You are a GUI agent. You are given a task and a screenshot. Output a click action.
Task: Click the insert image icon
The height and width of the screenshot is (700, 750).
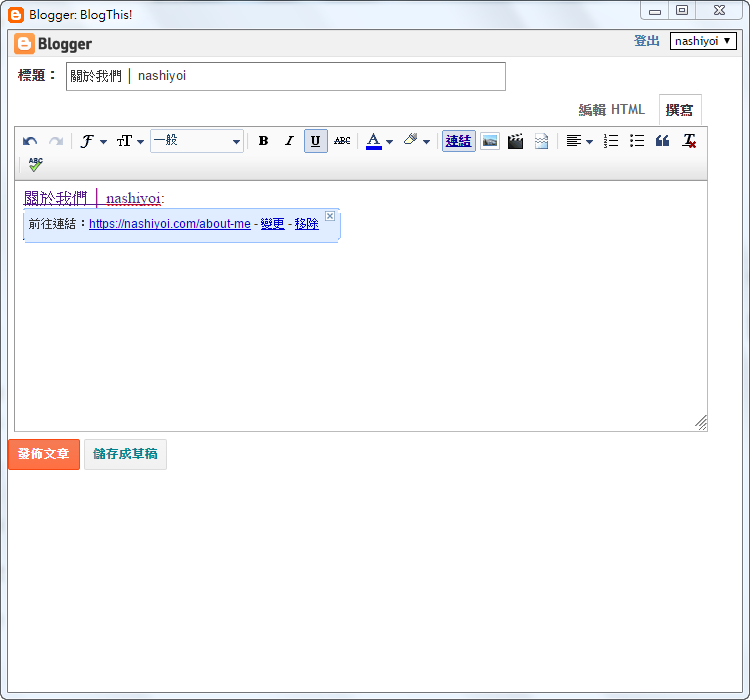(490, 141)
